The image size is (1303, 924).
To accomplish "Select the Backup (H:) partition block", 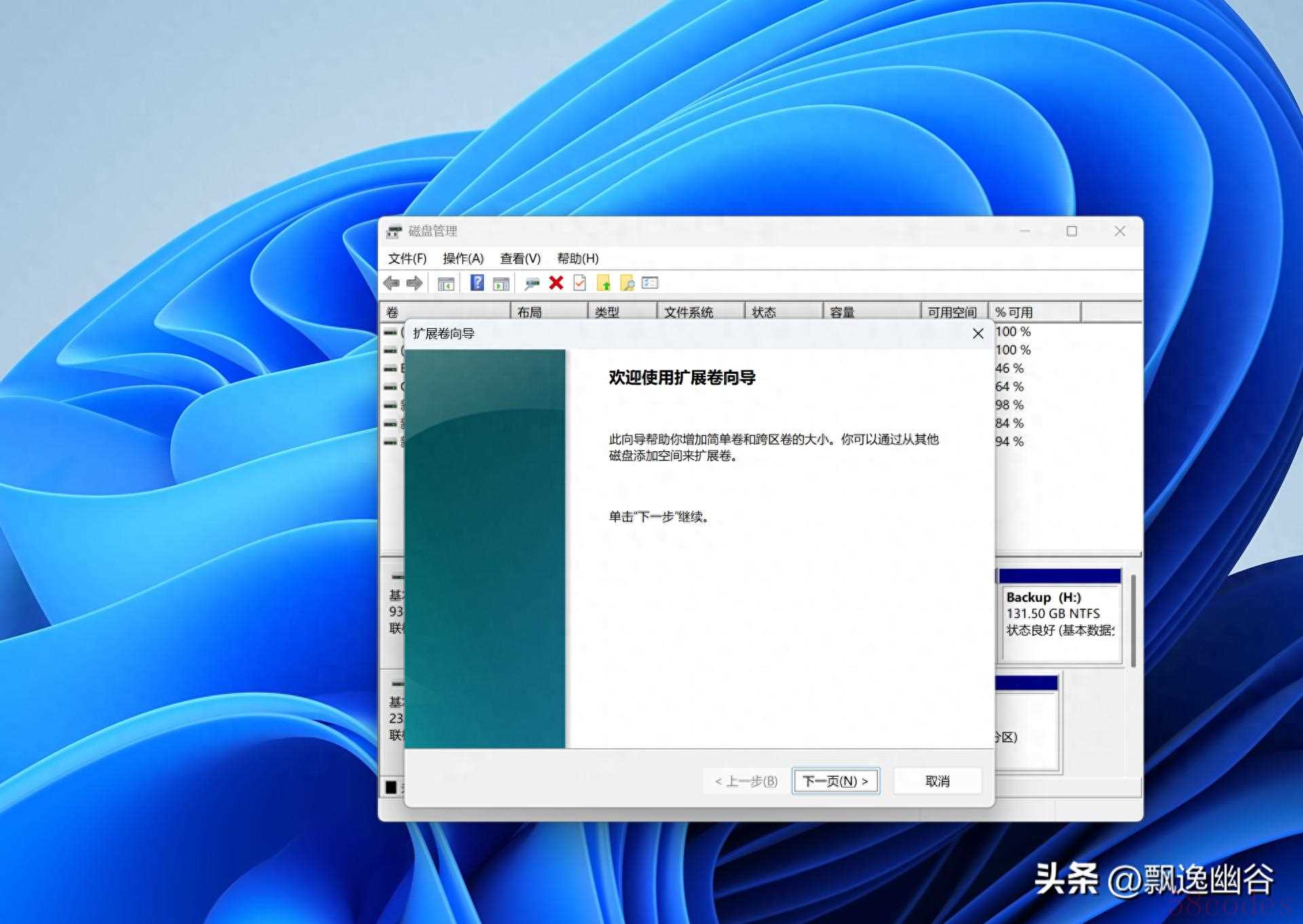I will click(x=1059, y=623).
